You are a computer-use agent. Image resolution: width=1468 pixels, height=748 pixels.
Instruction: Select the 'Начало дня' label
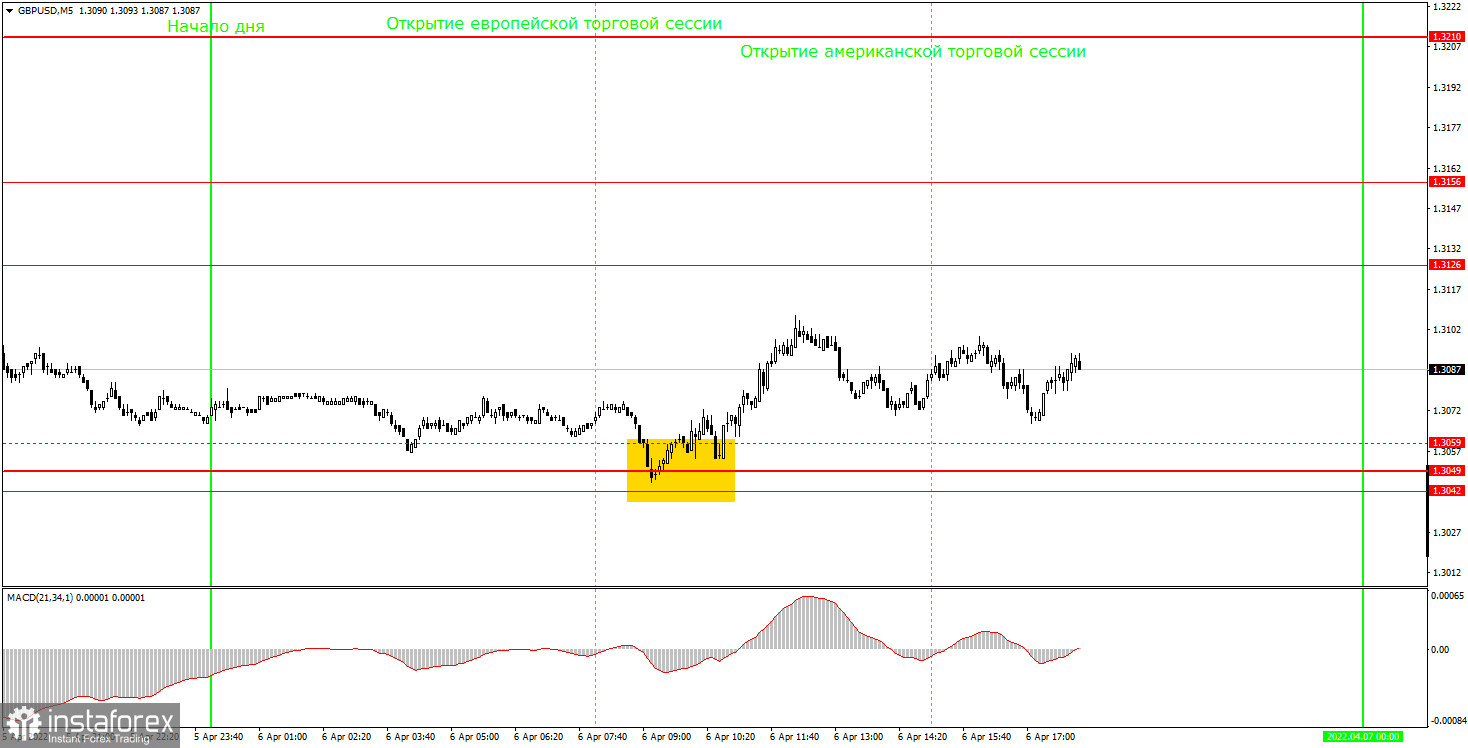click(x=216, y=27)
